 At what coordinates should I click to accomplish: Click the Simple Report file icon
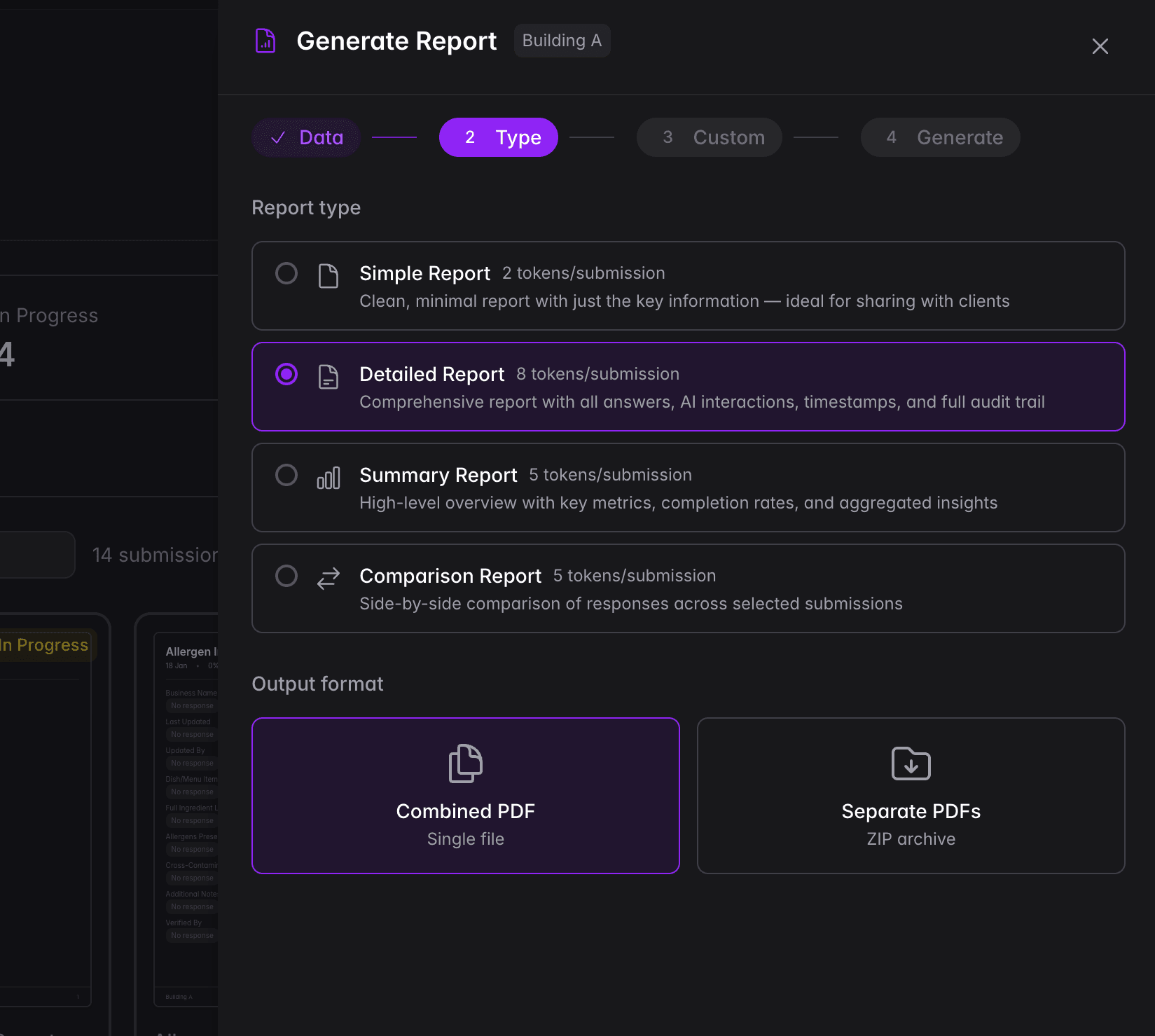(x=328, y=273)
